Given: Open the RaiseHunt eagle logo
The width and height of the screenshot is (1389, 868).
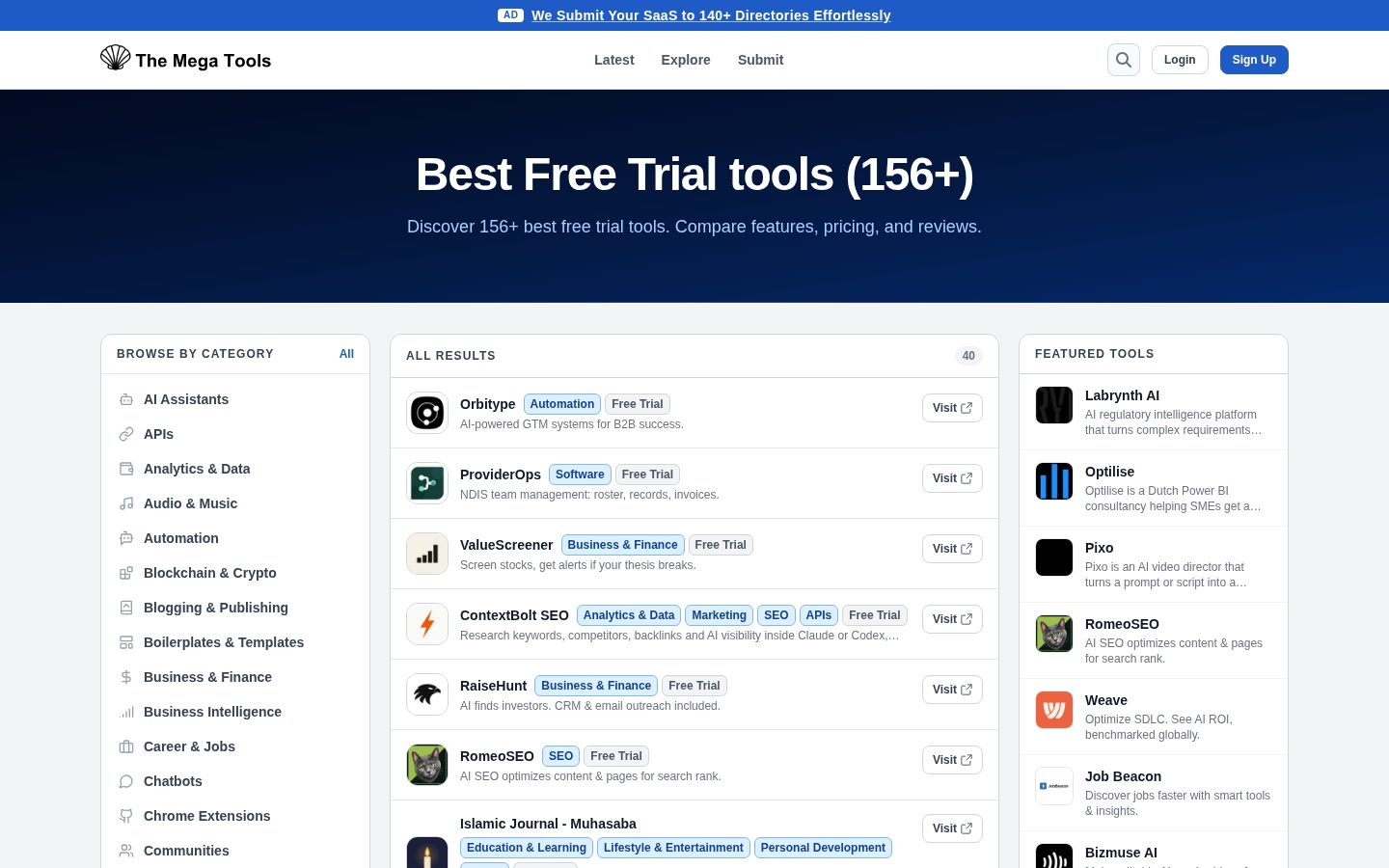Looking at the screenshot, I should coord(427,694).
